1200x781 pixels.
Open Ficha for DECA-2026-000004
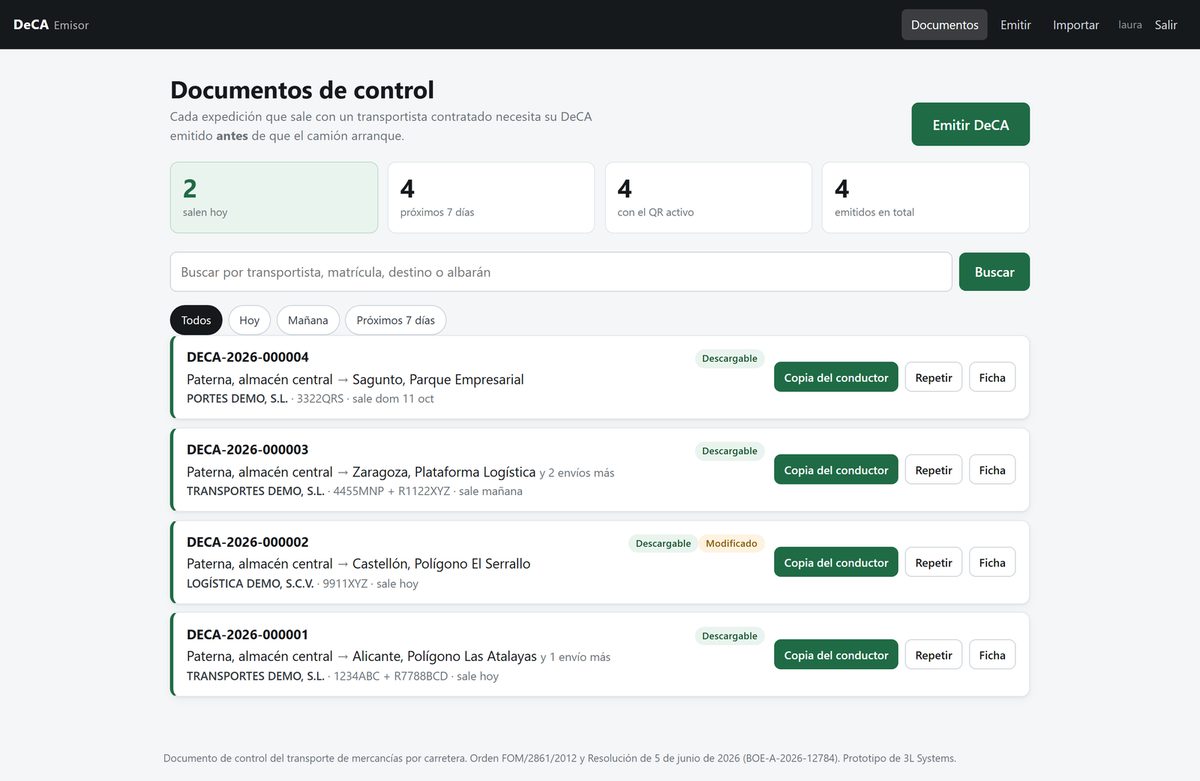[992, 377]
